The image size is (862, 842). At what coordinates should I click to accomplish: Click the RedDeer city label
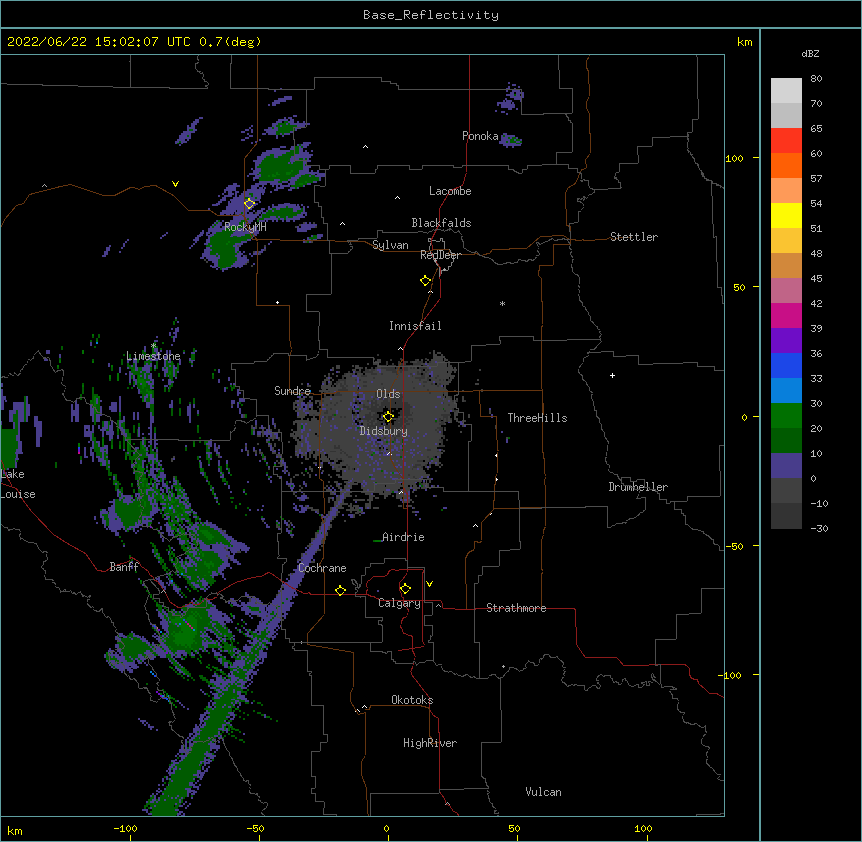[440, 255]
